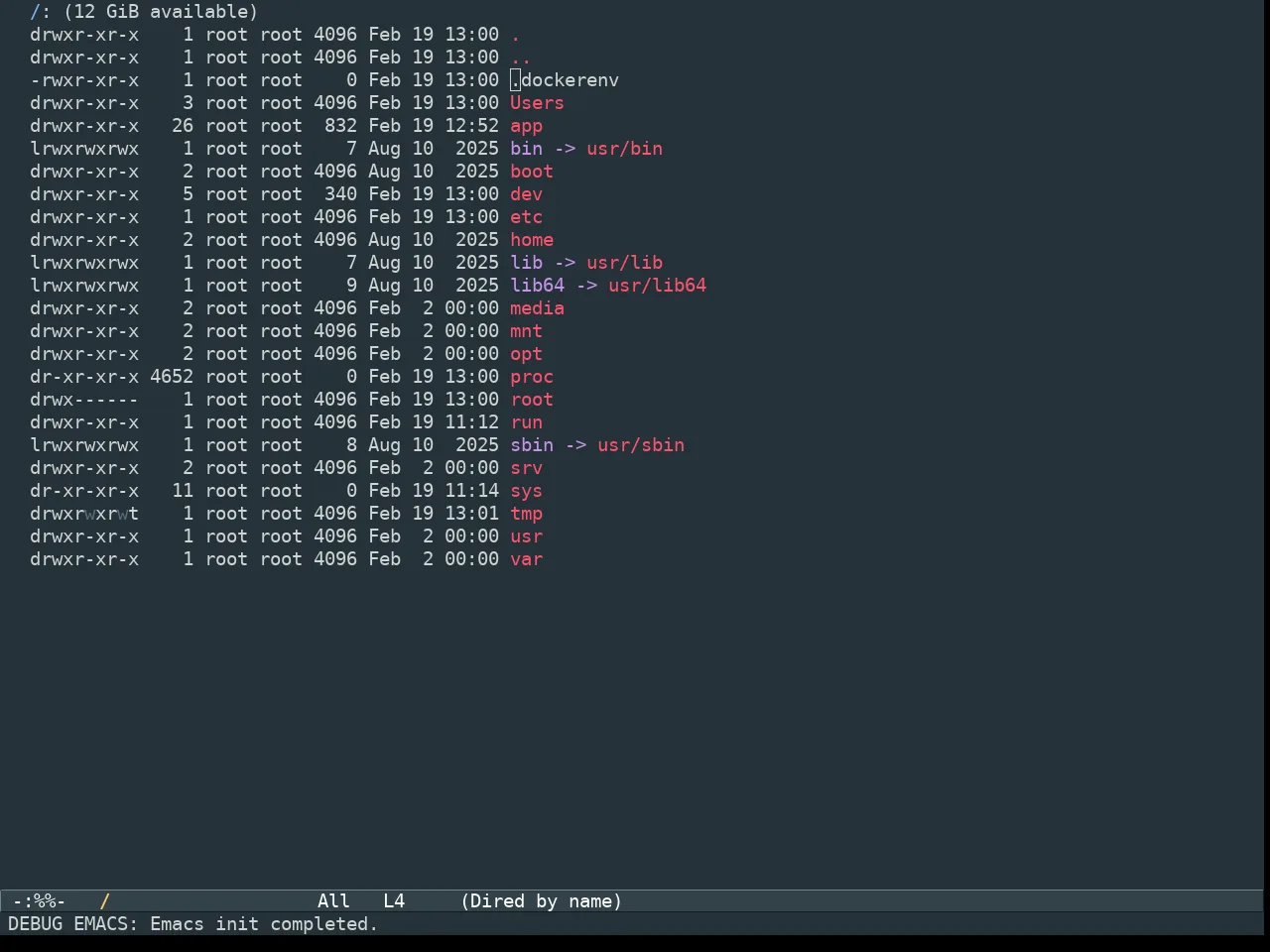1270x952 pixels.
Task: Click the 340 size value for dev
Action: (x=340, y=194)
